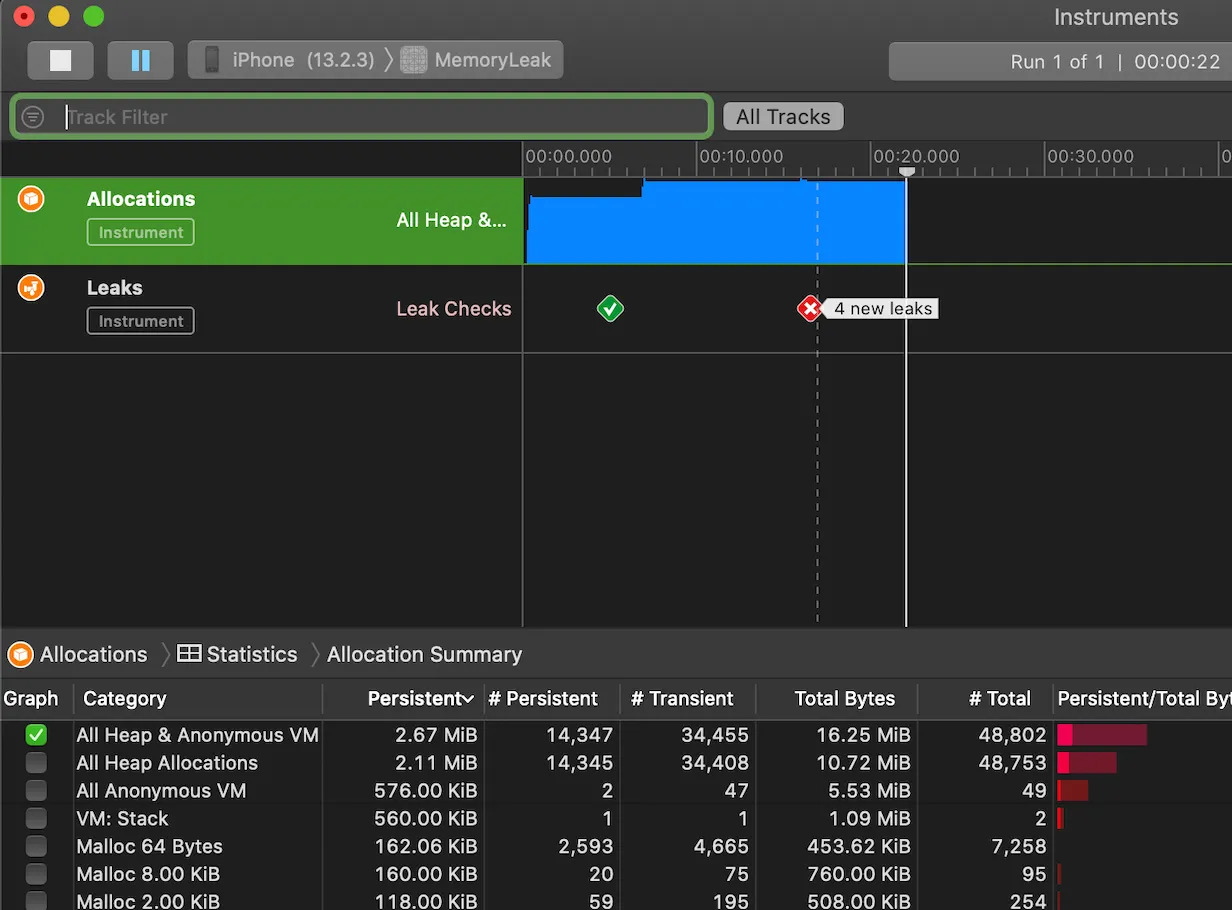Click the 453.62 KiB total bytes cell
This screenshot has width=1232, height=910.
pos(859,846)
